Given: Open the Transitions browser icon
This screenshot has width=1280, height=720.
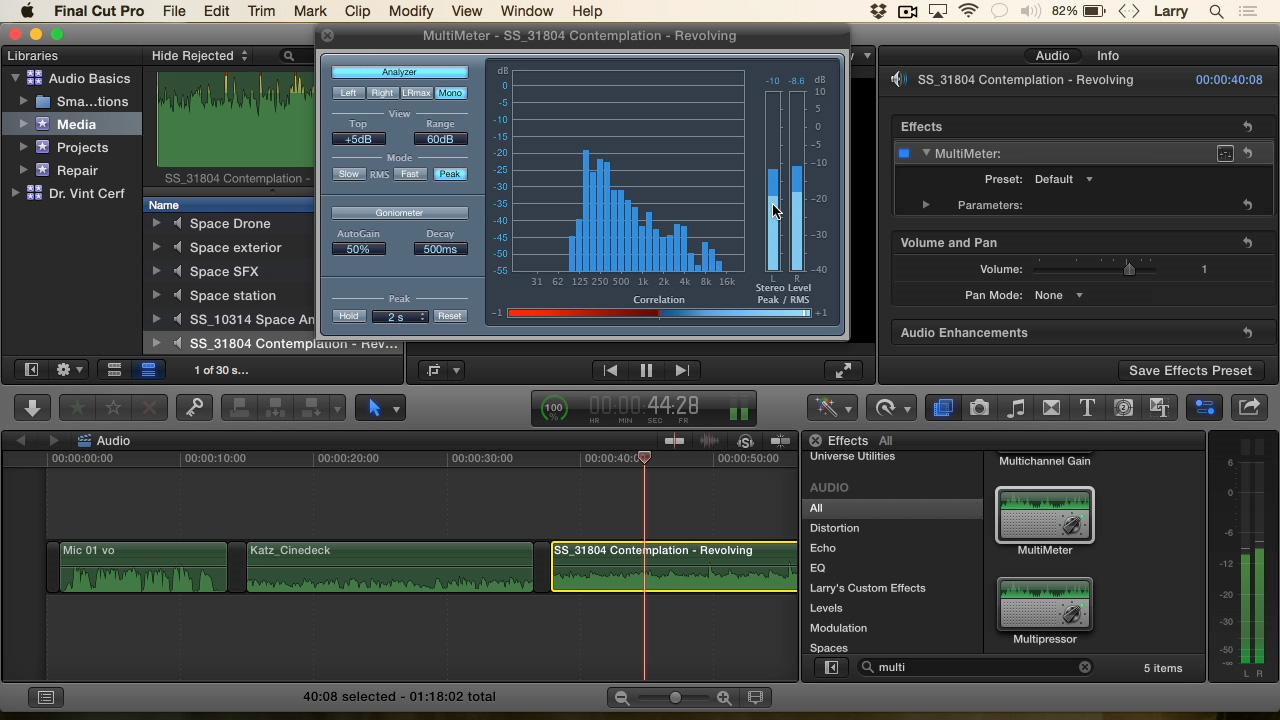Looking at the screenshot, I should pos(1051,408).
